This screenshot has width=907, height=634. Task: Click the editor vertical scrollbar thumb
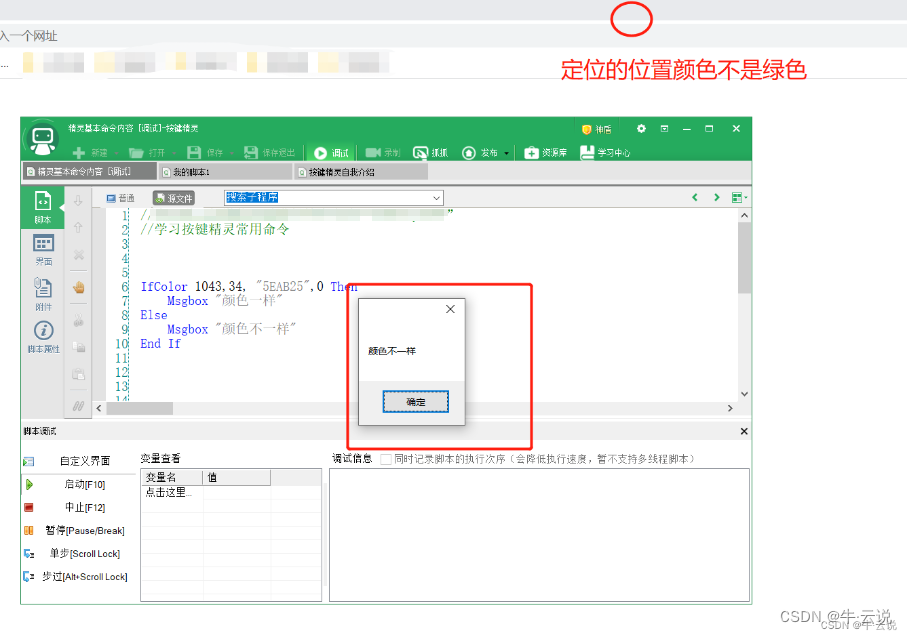pyautogui.click(x=744, y=259)
